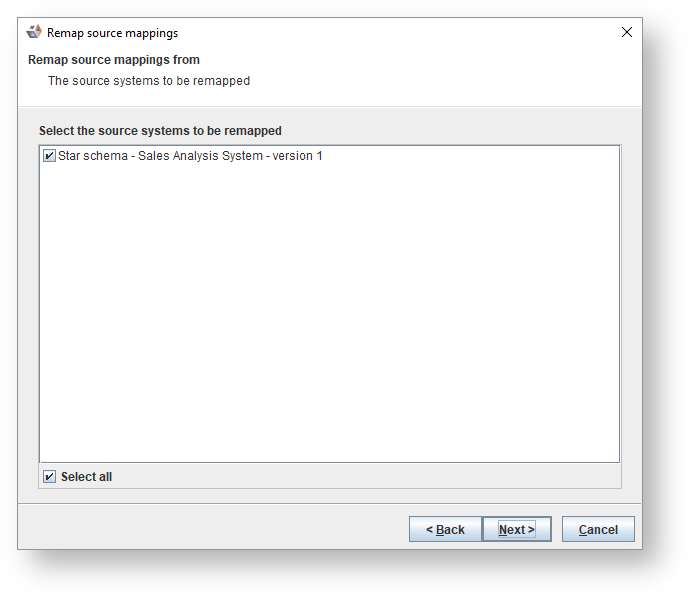
Task: Proceed with the Next button
Action: pyautogui.click(x=516, y=529)
